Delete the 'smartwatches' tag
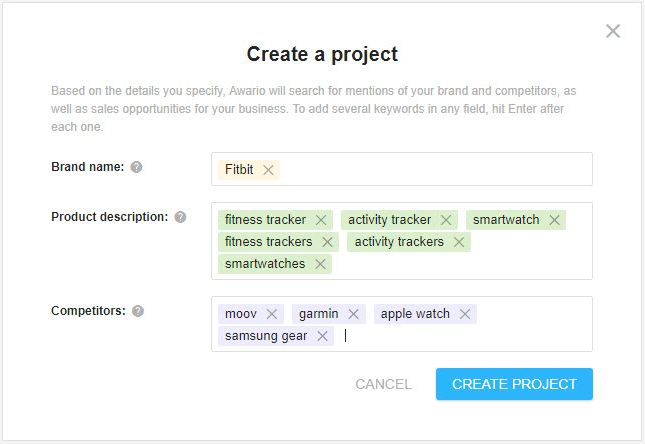Screen dimensions: 645x444 pos(320,264)
